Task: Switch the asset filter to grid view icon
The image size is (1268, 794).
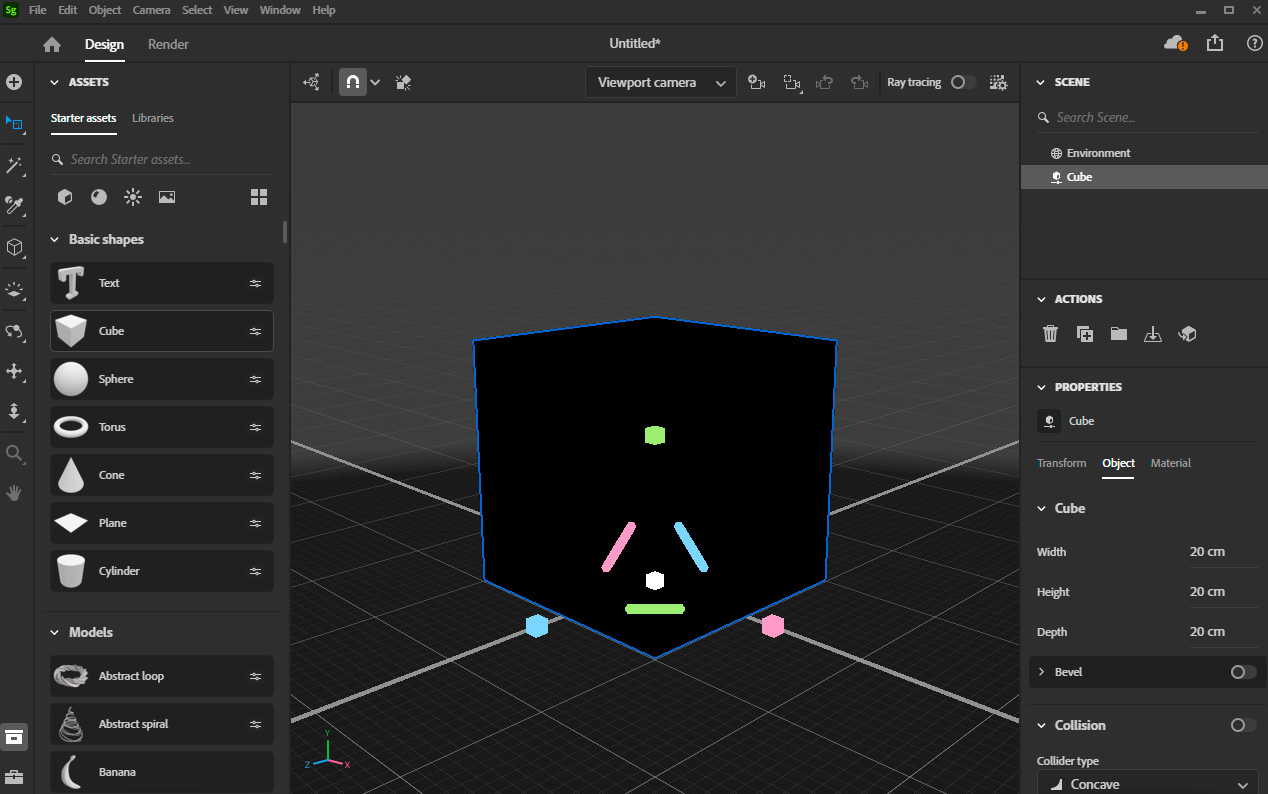Action: click(x=259, y=197)
